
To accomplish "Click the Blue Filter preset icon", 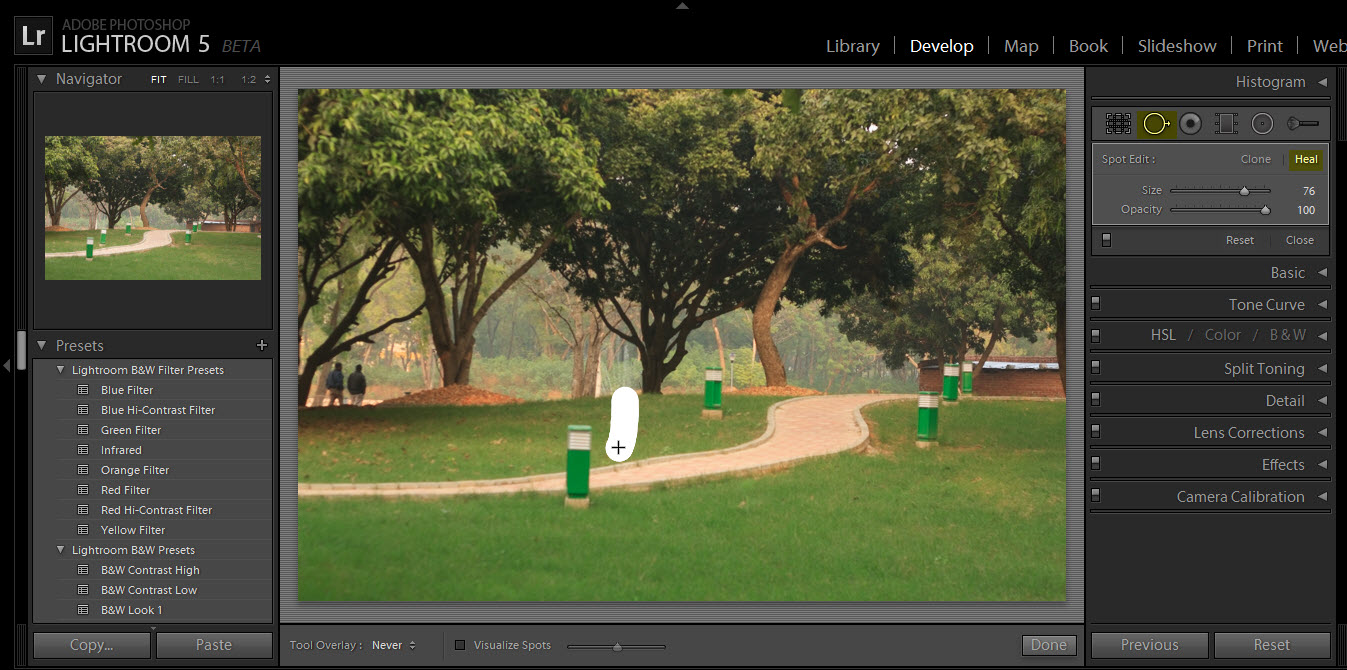I will pyautogui.click(x=84, y=390).
